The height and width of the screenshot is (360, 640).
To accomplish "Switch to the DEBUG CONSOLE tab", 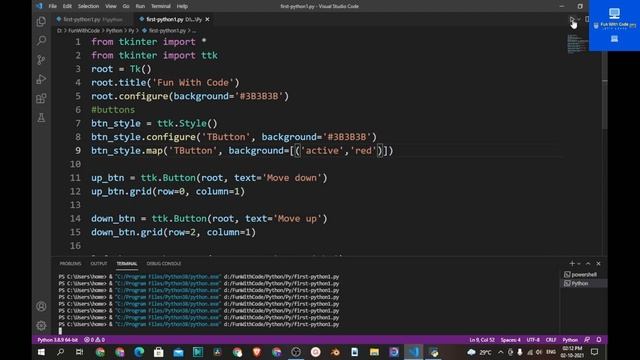I will point(164,264).
